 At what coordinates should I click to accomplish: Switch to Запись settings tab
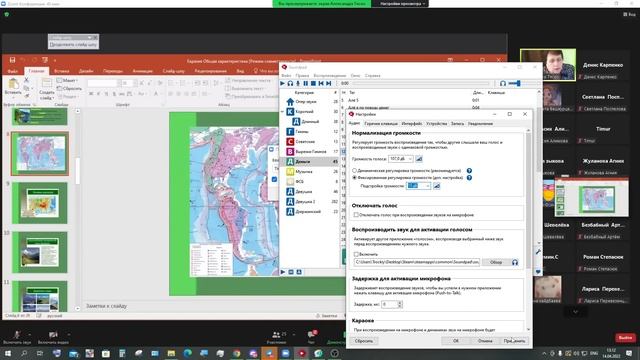pos(457,123)
